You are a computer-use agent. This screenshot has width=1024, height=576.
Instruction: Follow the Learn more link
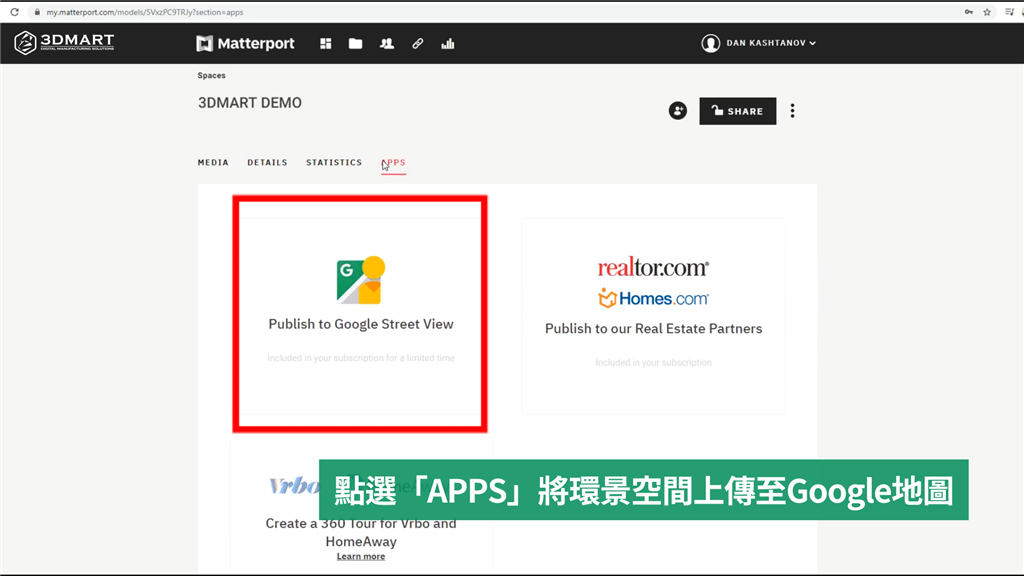(x=360, y=556)
